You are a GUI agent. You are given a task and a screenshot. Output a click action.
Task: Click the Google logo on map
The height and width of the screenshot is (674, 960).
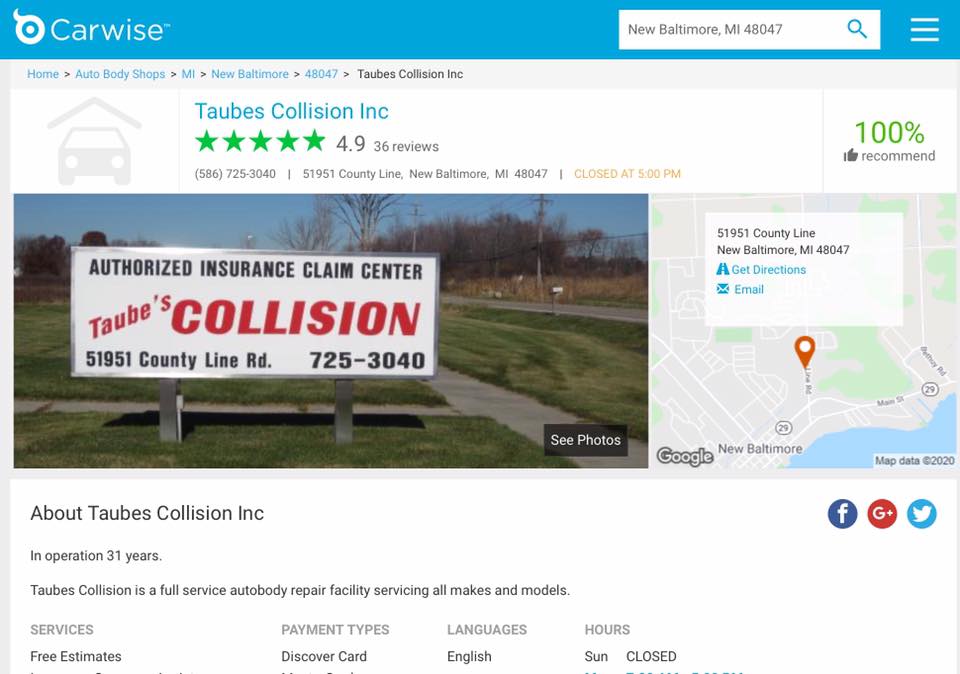click(684, 456)
